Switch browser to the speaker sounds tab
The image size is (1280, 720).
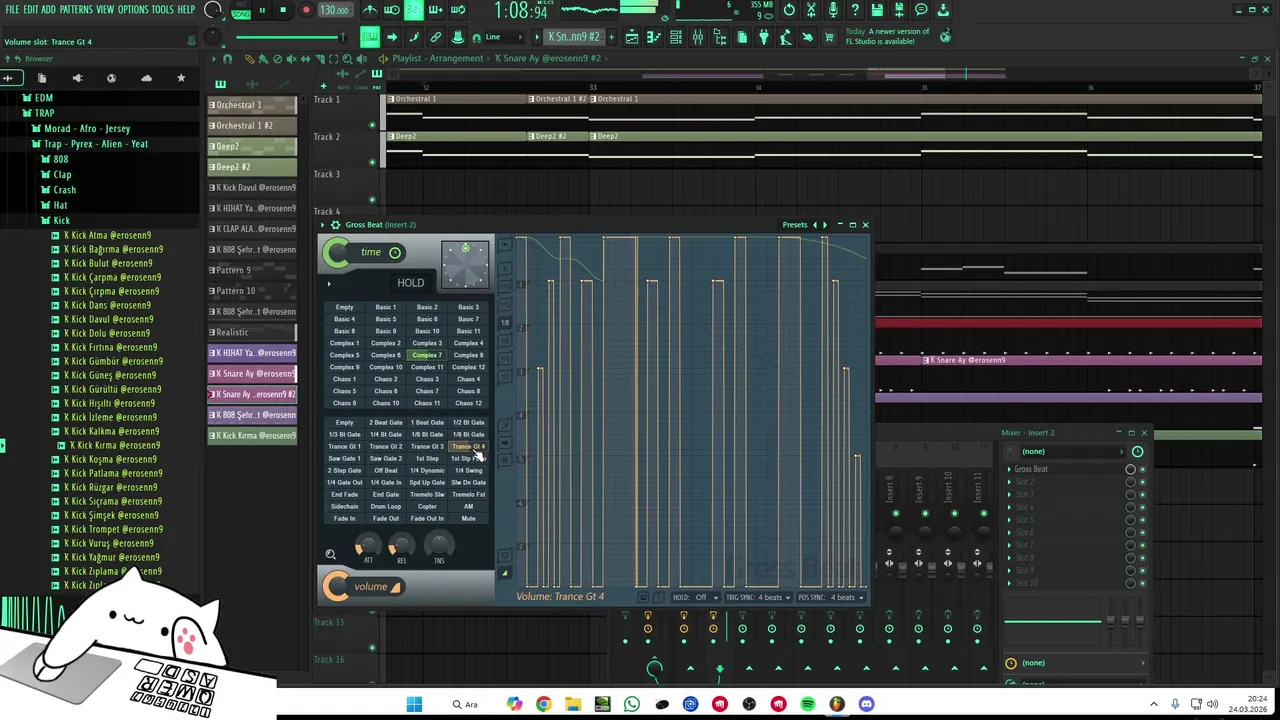click(x=77, y=78)
